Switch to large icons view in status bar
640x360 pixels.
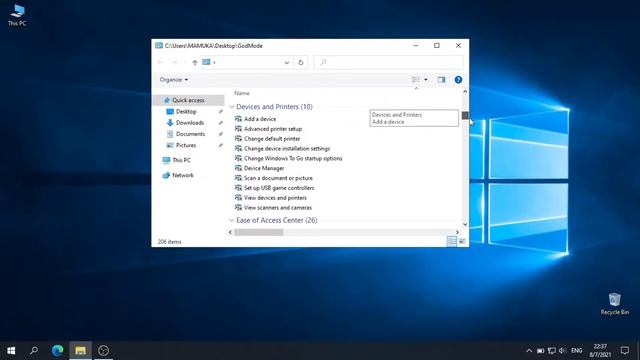(462, 241)
